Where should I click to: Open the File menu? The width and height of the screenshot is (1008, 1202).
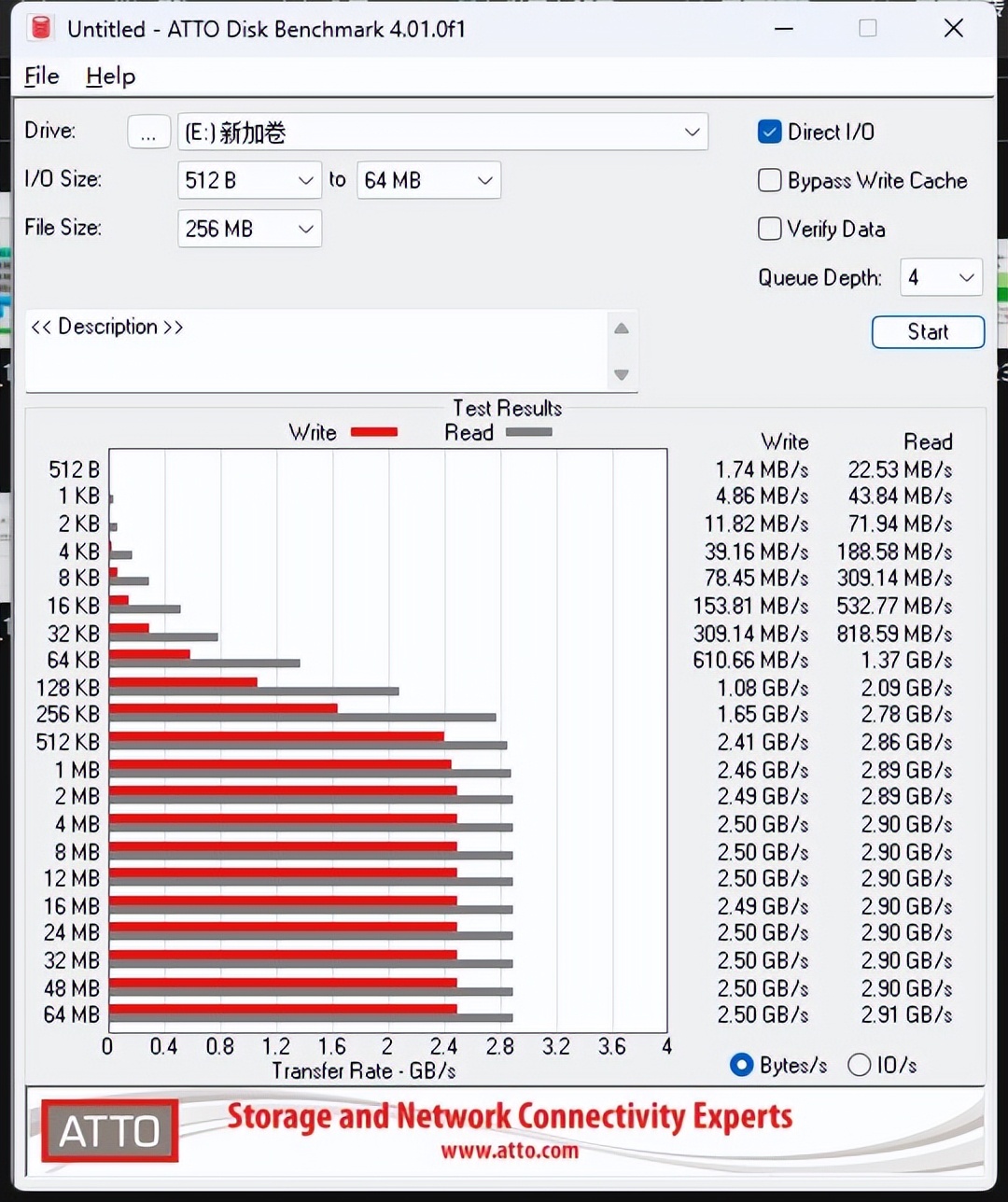click(x=42, y=77)
